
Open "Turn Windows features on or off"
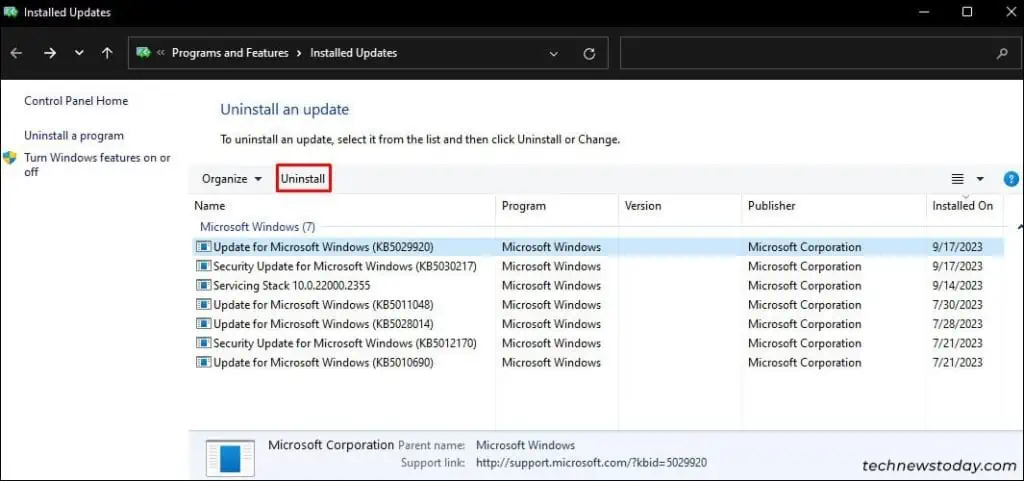97,164
